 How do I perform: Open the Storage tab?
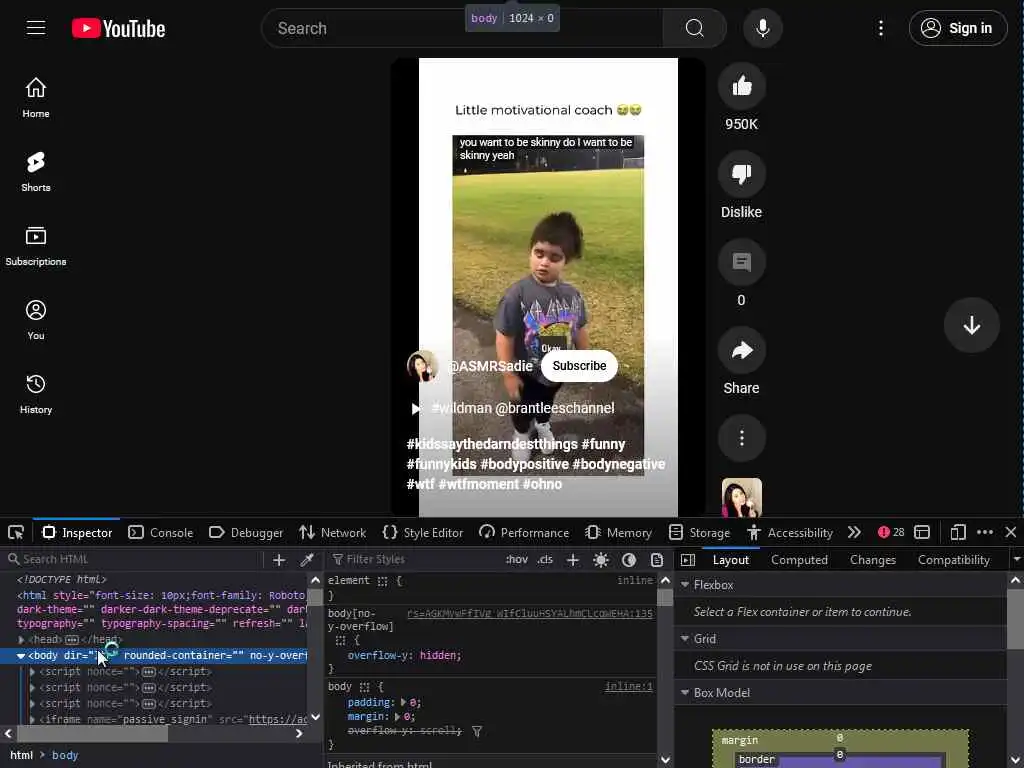[x=699, y=532]
